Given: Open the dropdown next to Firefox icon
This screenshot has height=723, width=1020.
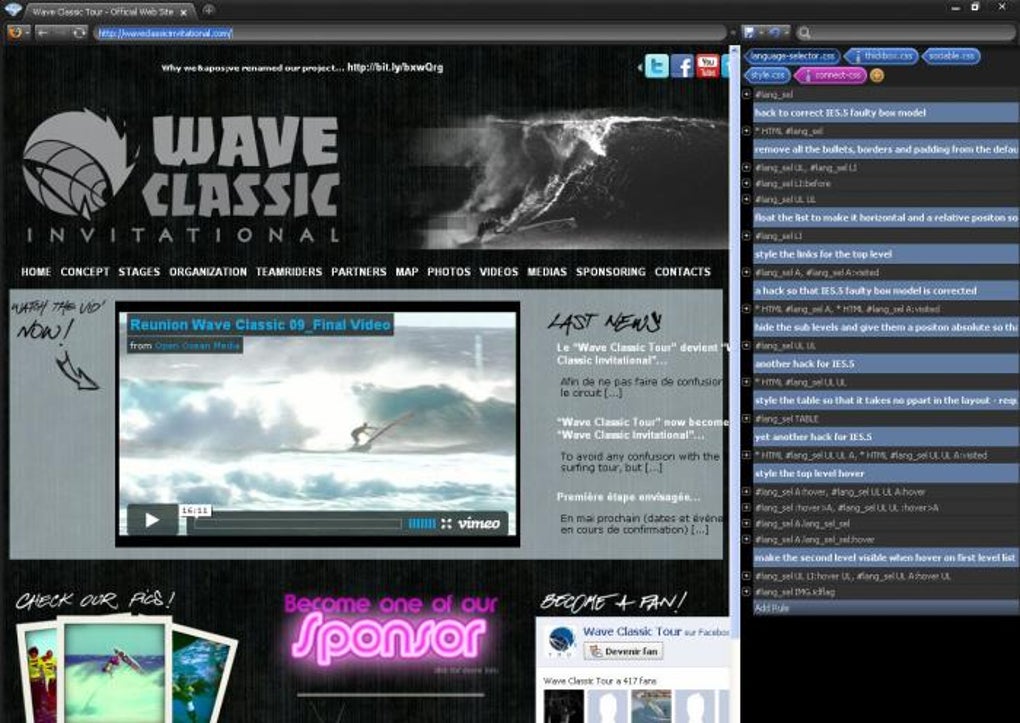Looking at the screenshot, I should [x=27, y=33].
